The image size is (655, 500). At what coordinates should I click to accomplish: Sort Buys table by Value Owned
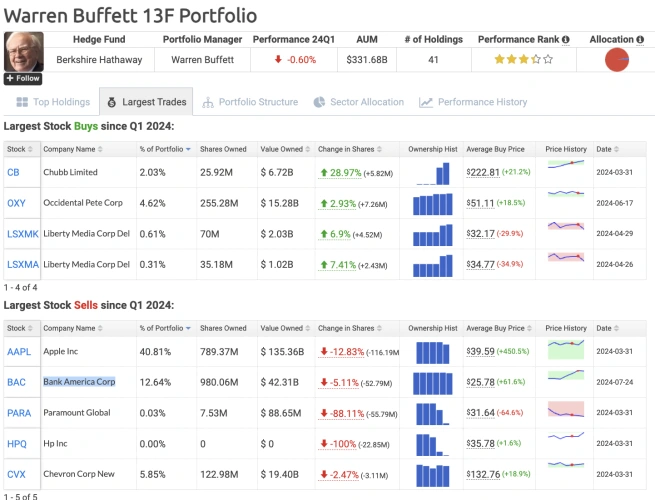[285, 149]
